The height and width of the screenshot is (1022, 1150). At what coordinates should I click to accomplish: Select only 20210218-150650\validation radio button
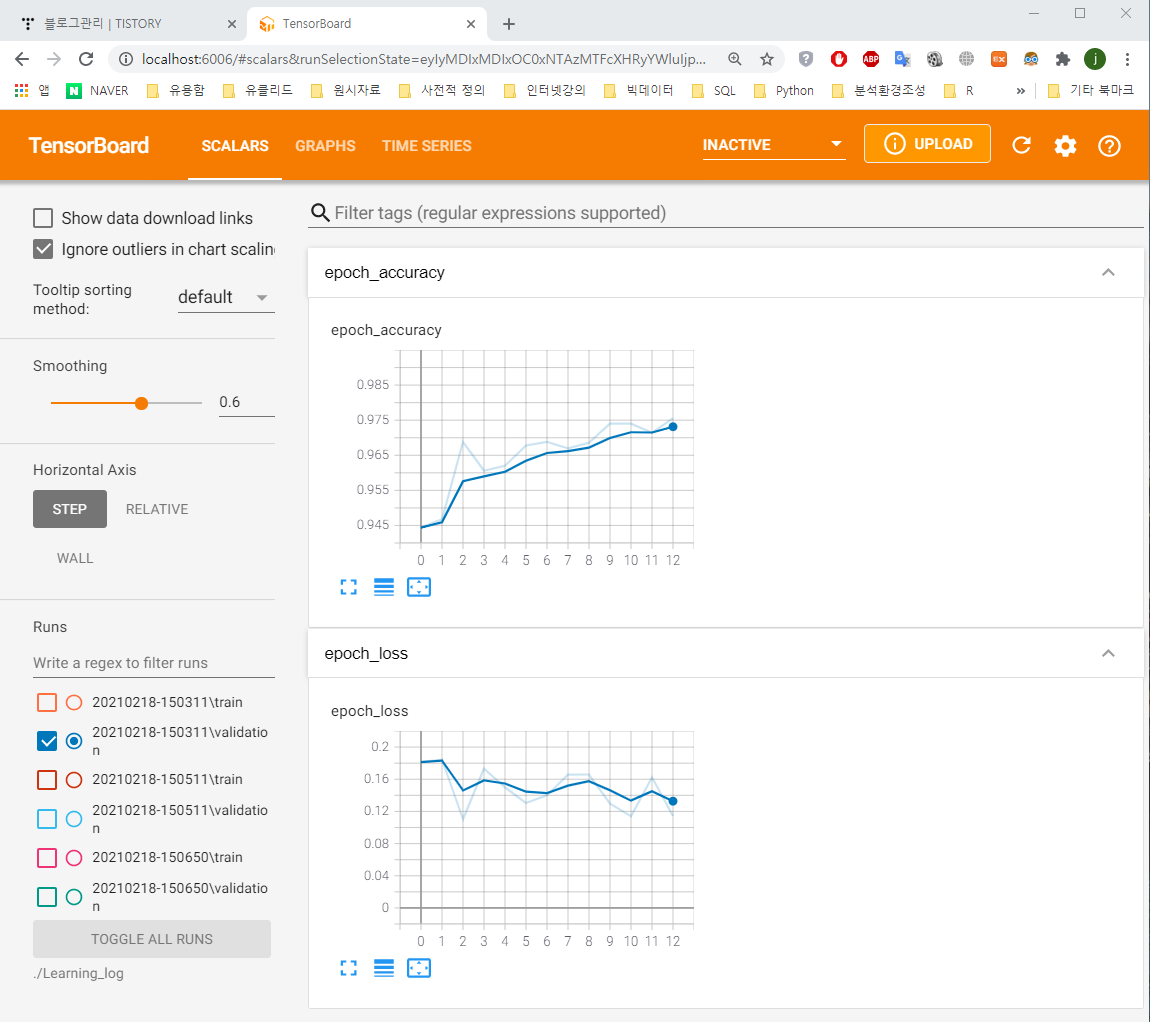[x=74, y=897]
